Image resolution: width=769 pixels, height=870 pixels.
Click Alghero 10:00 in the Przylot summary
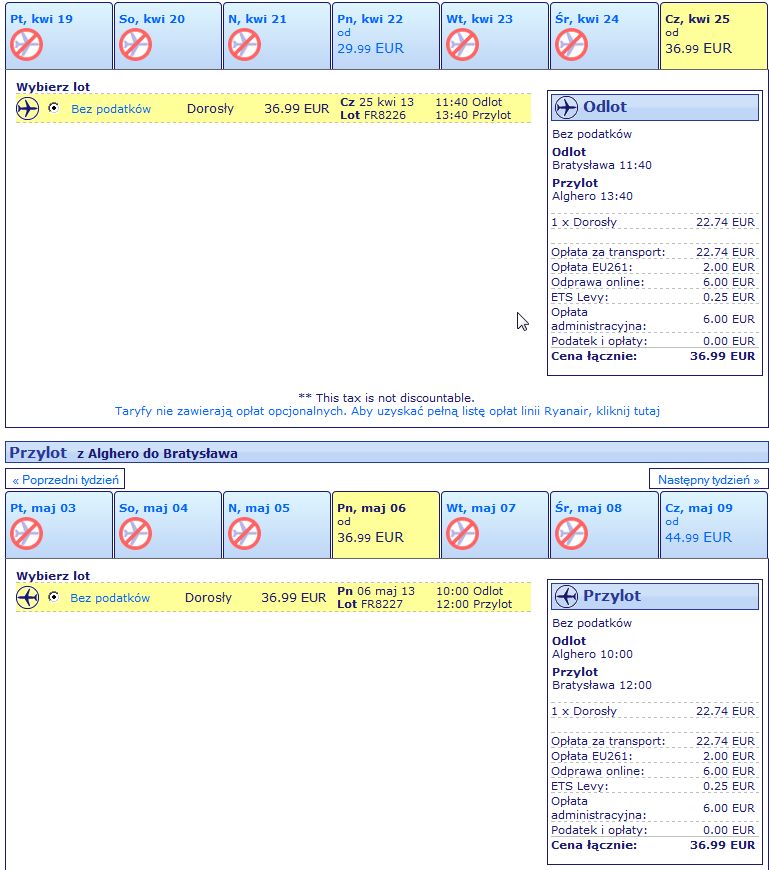point(592,654)
